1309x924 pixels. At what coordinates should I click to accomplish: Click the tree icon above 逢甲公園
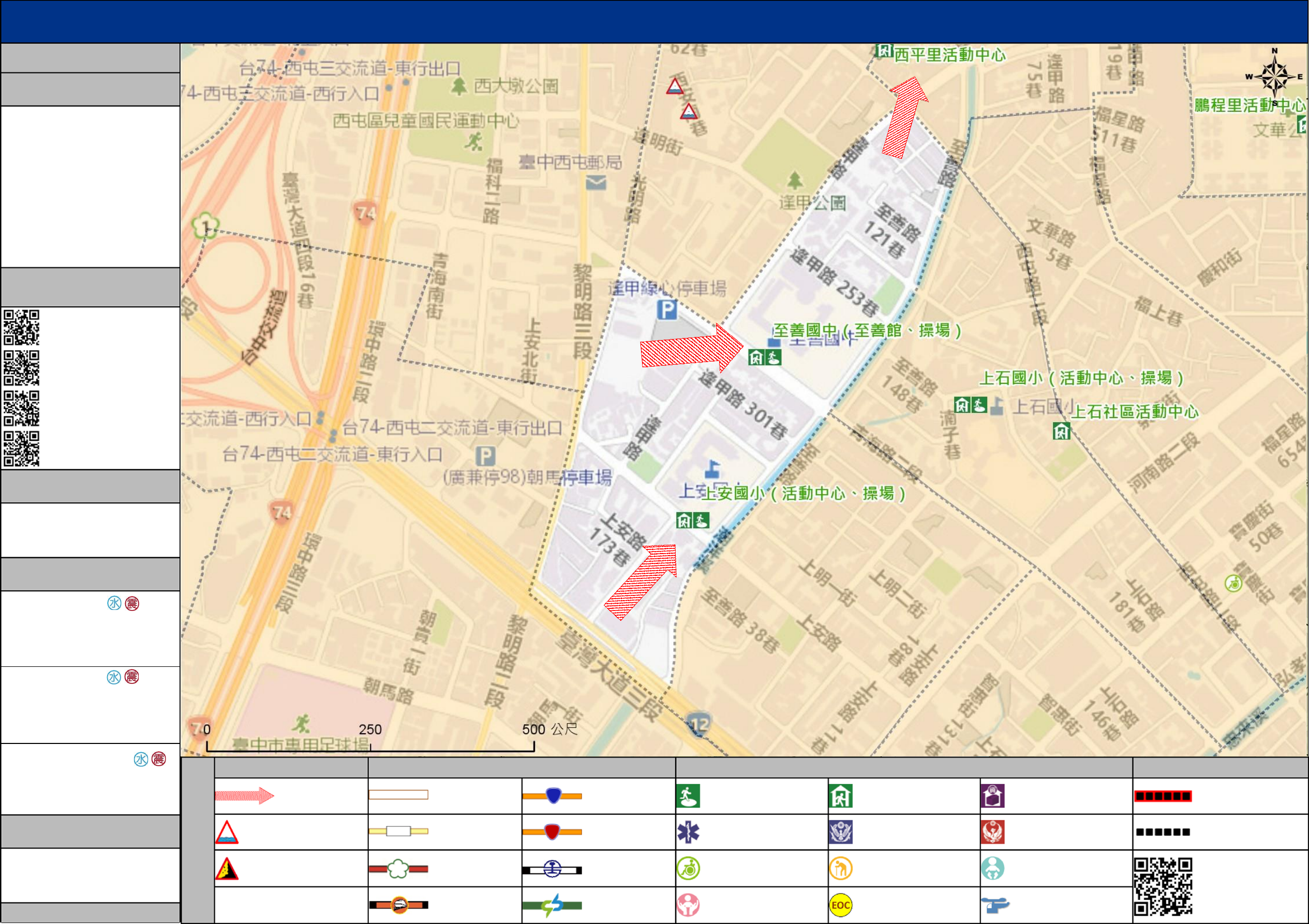[x=795, y=180]
